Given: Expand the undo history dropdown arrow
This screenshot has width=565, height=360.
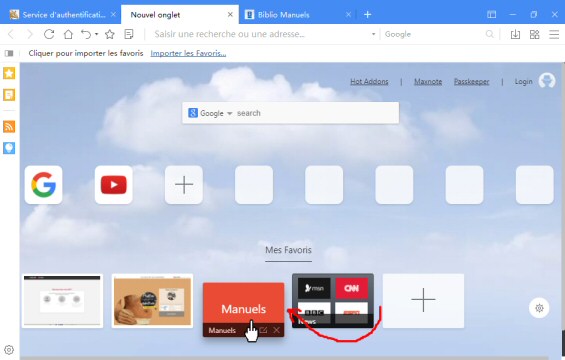Looking at the screenshot, I should click(x=97, y=34).
